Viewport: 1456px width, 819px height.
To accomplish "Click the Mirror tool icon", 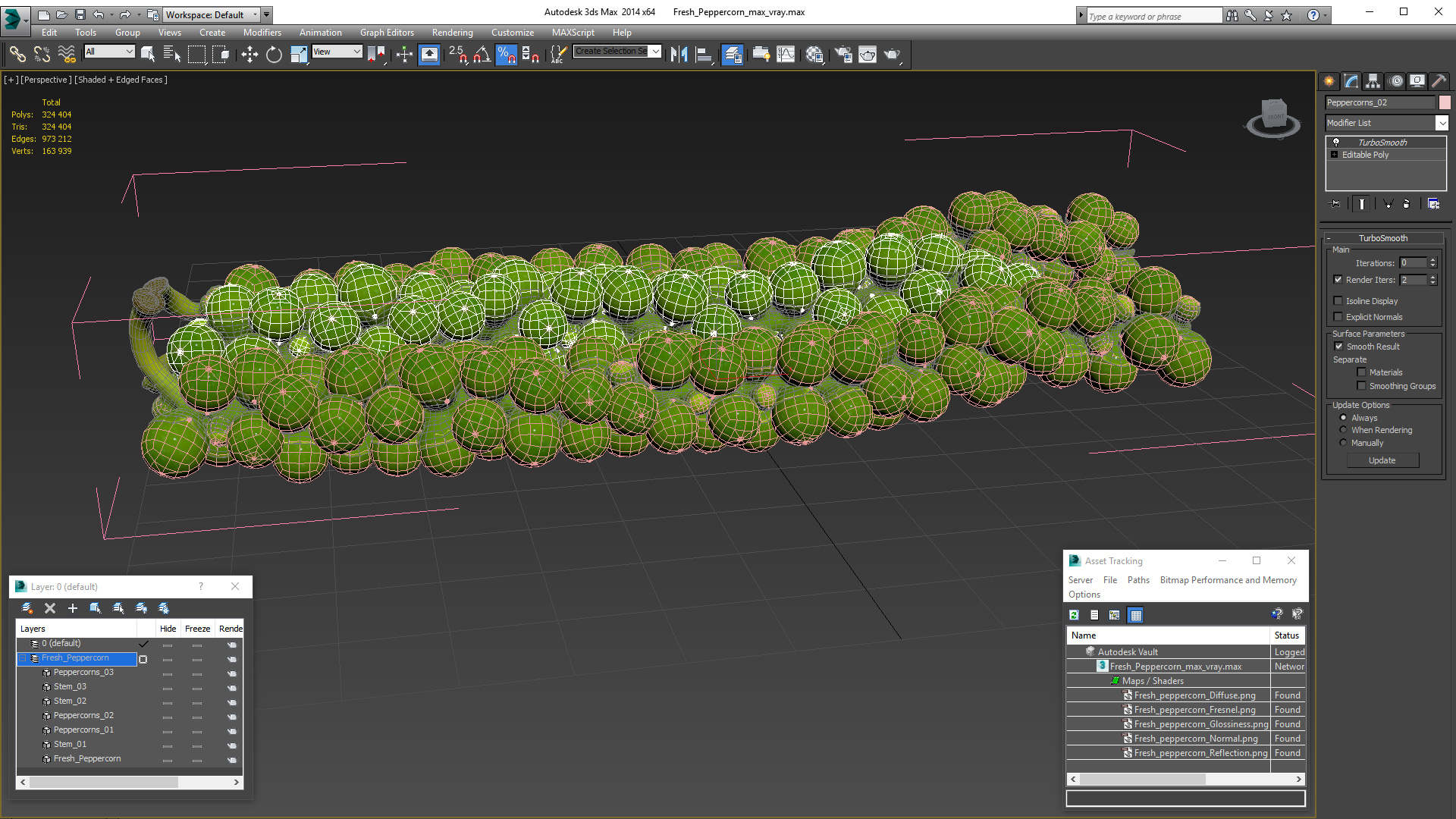I will [x=679, y=54].
